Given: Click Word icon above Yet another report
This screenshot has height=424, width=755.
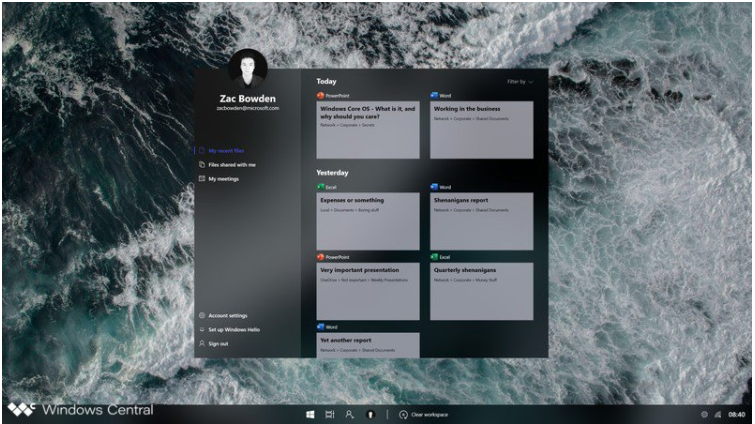Looking at the screenshot, I should click(x=321, y=327).
